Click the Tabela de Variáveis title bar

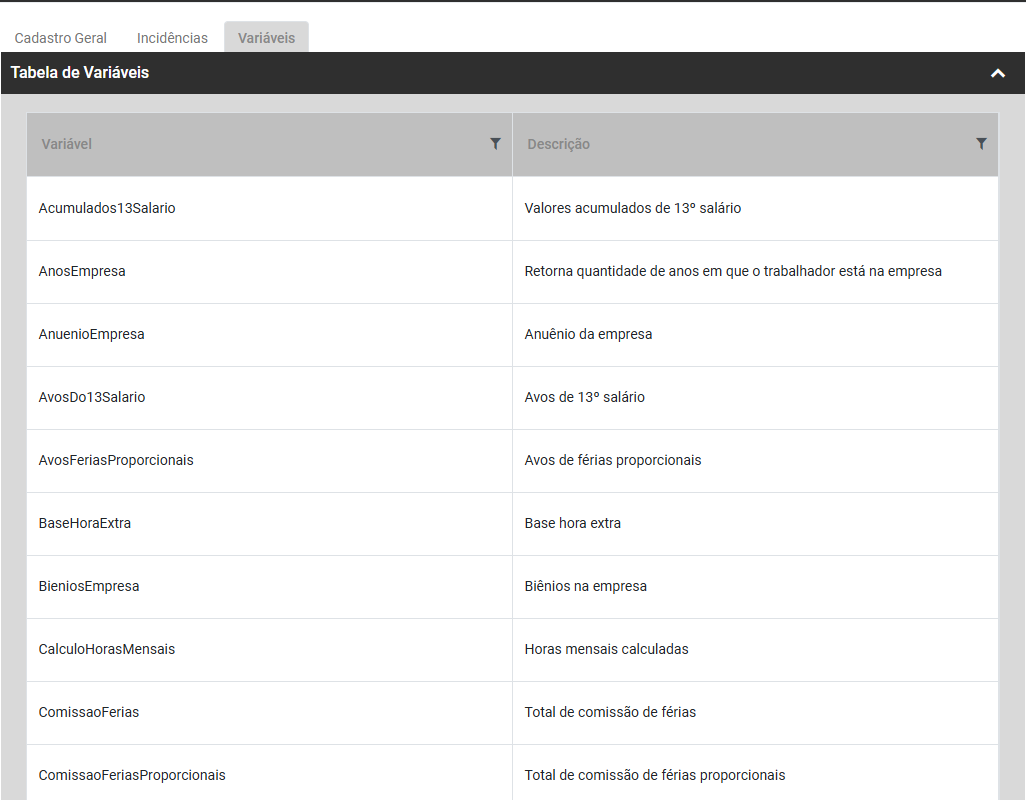[400, 73]
